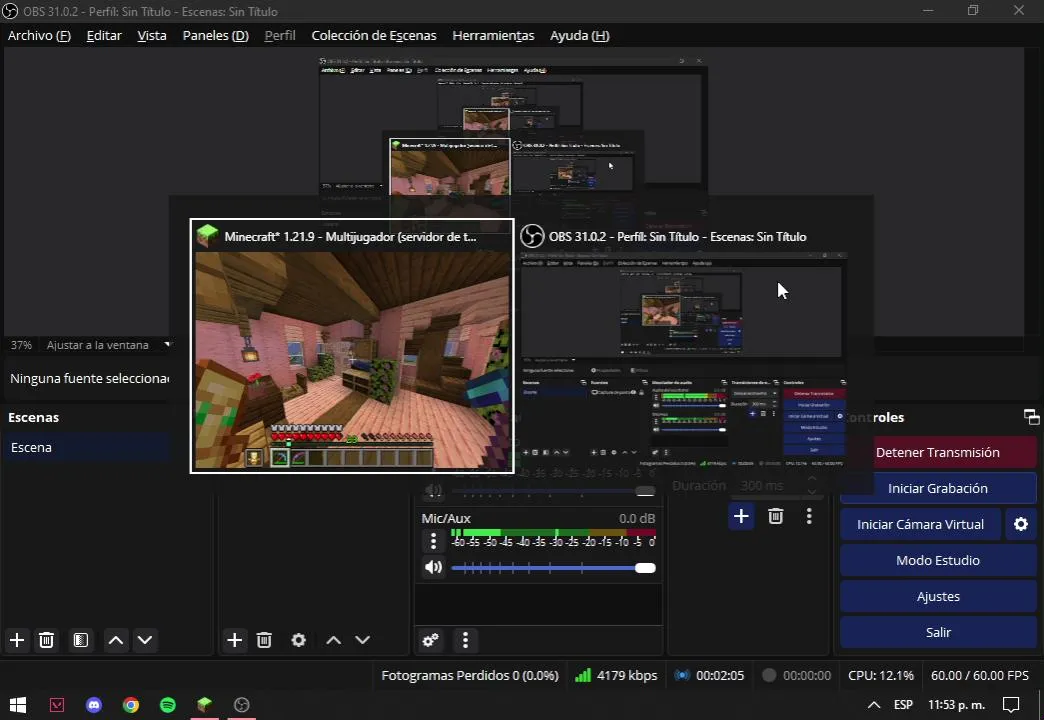The width and height of the screenshot is (1044, 720).
Task: Open Archivo menu
Action: pyautogui.click(x=39, y=35)
